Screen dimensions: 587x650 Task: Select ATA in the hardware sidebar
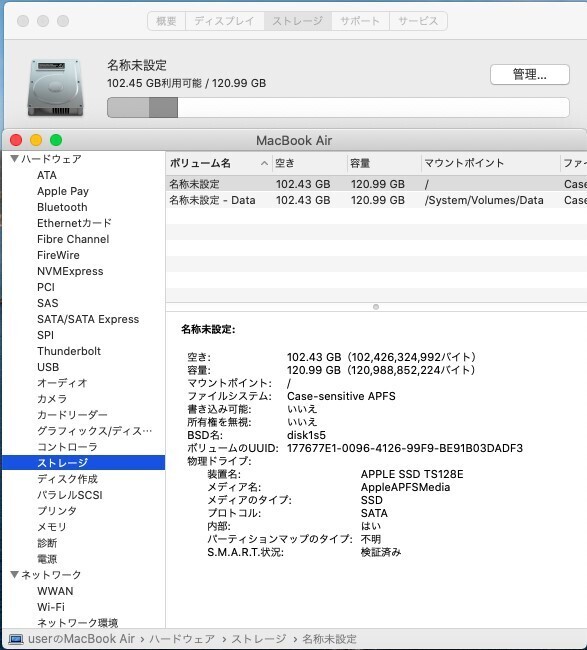(x=47, y=175)
